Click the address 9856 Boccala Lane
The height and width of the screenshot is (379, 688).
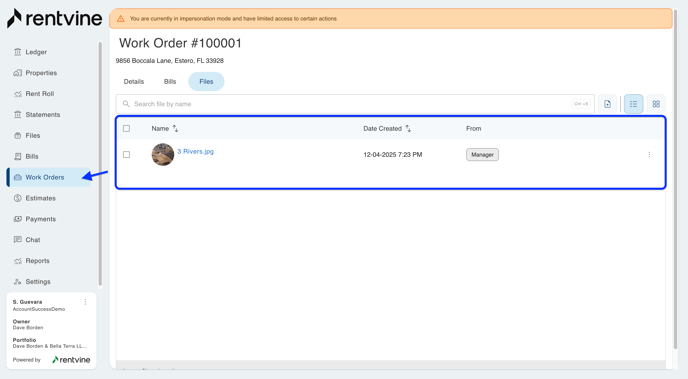coord(169,61)
